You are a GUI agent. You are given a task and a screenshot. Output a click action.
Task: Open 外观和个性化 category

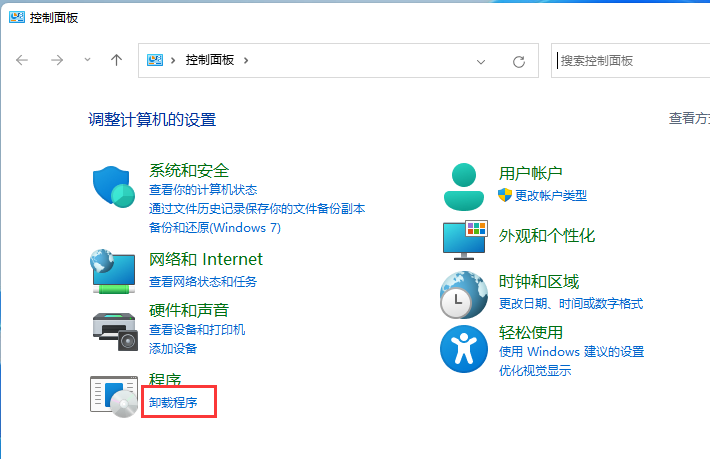(547, 236)
